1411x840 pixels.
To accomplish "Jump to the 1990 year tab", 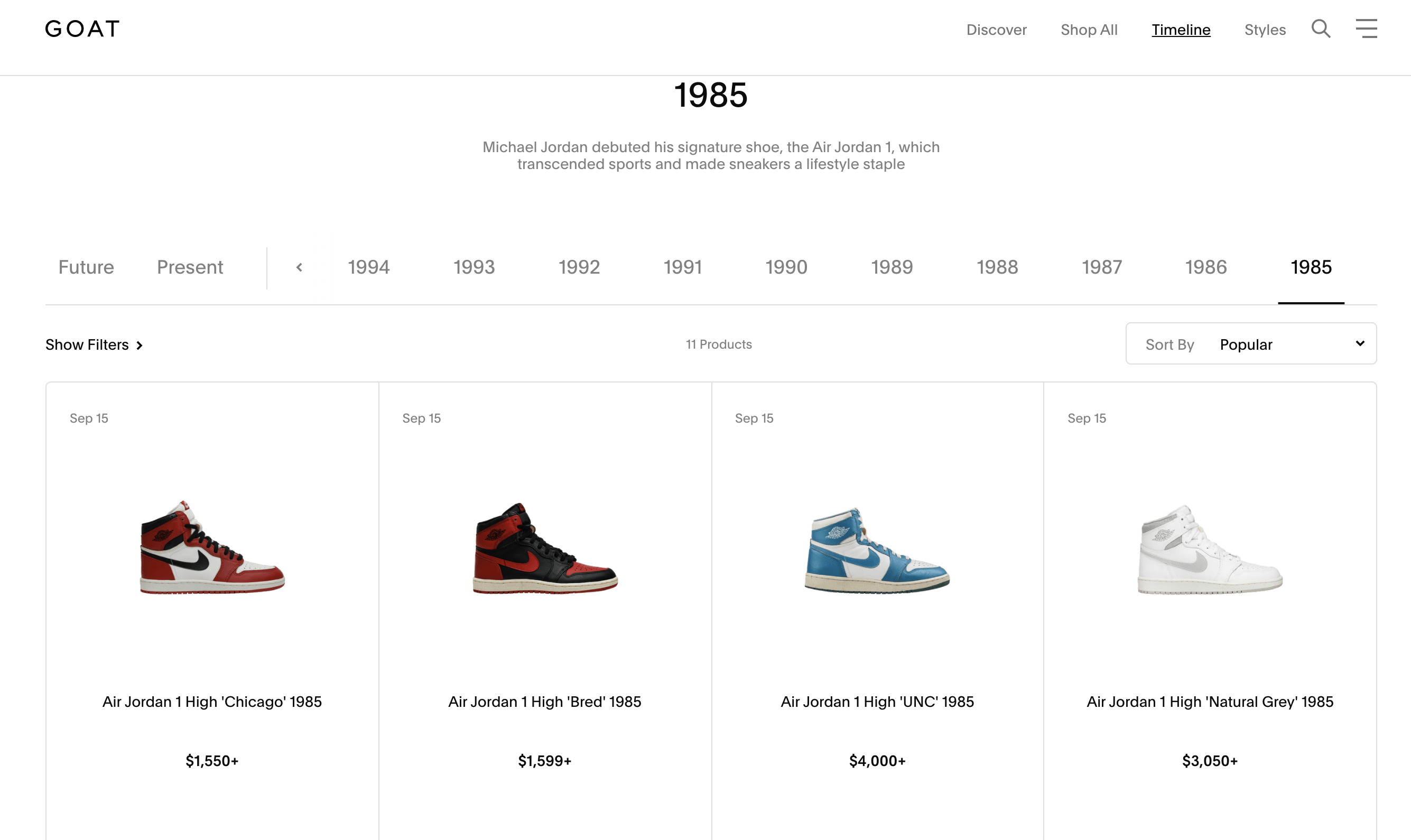I will point(786,267).
